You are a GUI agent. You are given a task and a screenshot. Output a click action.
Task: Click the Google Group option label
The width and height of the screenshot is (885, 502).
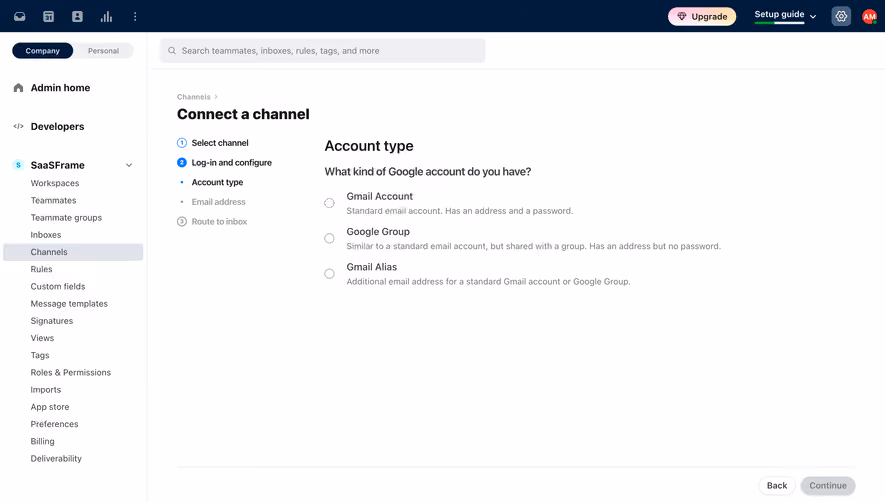378,232
